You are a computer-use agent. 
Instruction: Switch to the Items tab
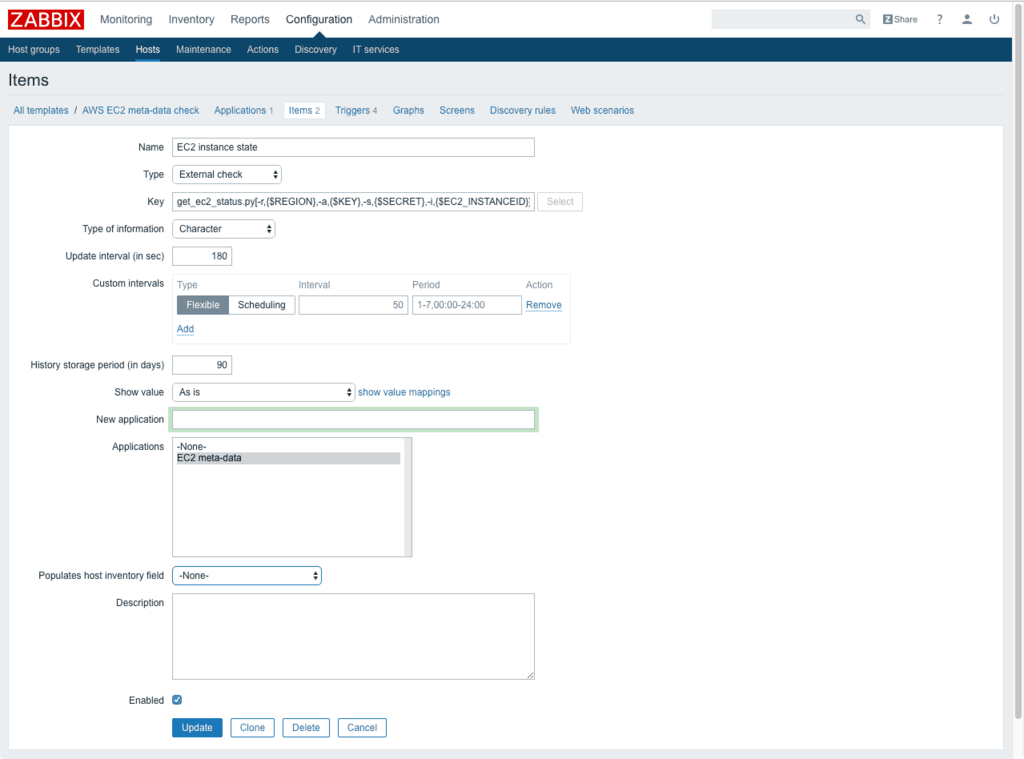(x=304, y=110)
